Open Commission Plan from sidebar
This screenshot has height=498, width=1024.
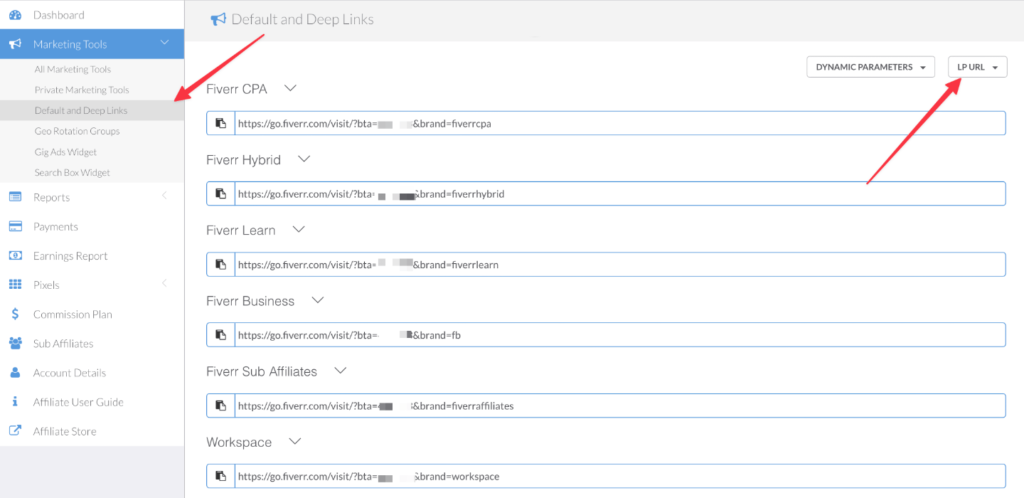[72, 314]
